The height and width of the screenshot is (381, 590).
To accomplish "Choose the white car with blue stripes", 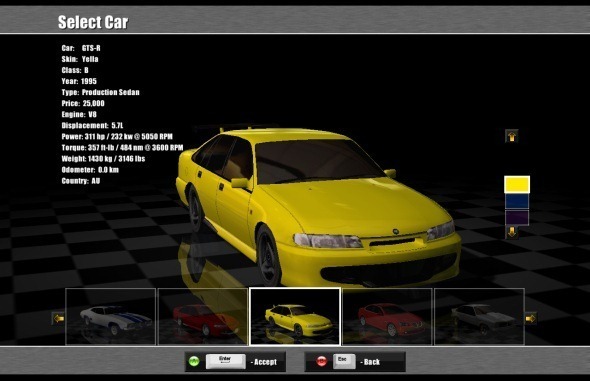I will tap(111, 316).
